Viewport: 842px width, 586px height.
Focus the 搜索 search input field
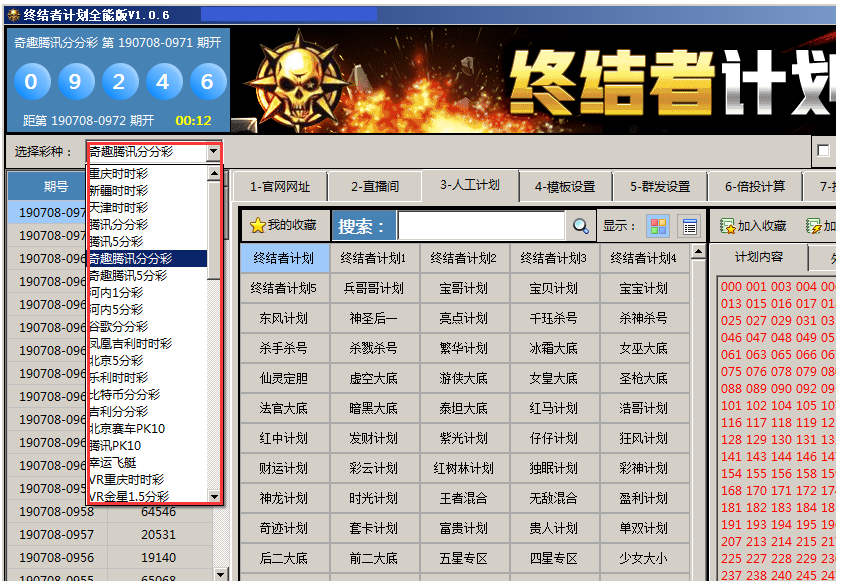[x=481, y=226]
